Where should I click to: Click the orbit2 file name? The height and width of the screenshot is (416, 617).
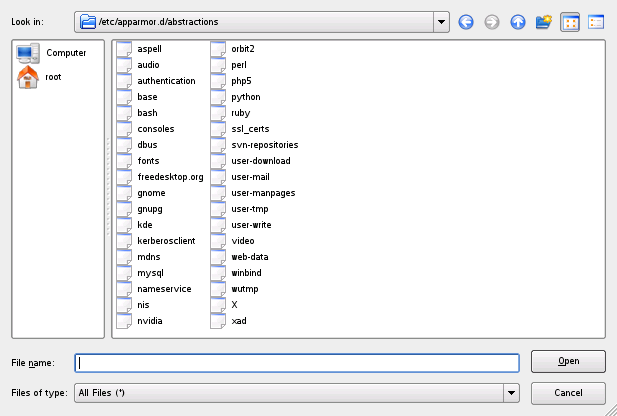(243, 49)
